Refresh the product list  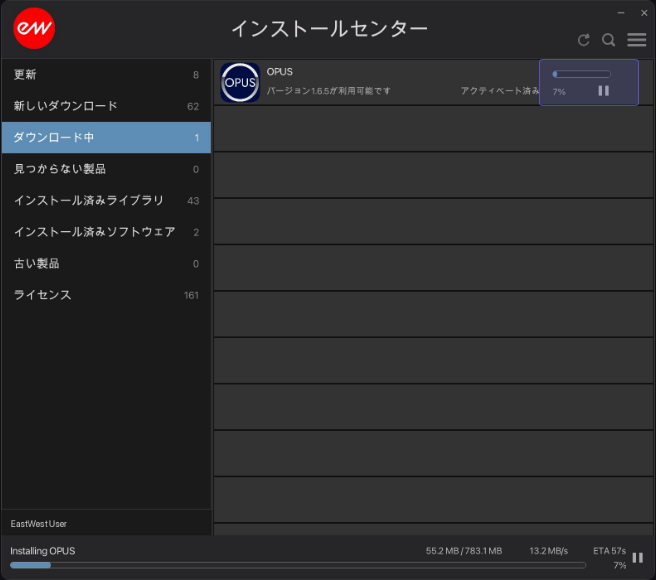[584, 40]
